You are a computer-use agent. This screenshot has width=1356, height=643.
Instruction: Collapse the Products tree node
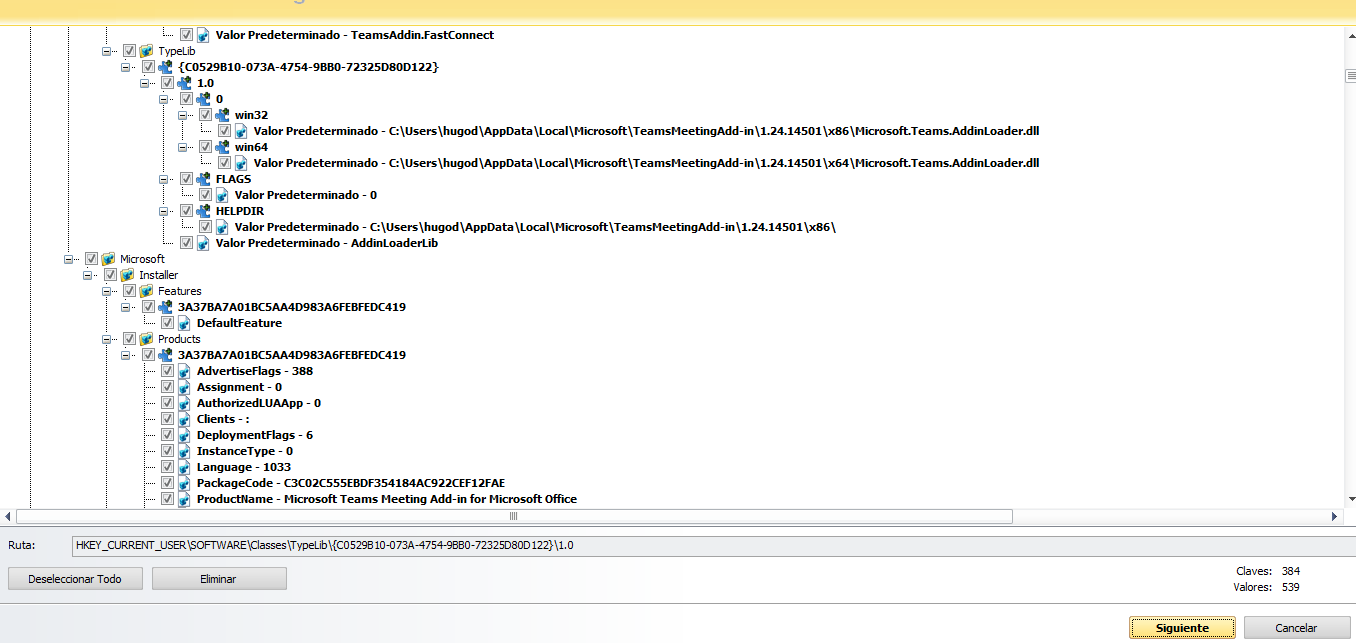click(x=107, y=339)
